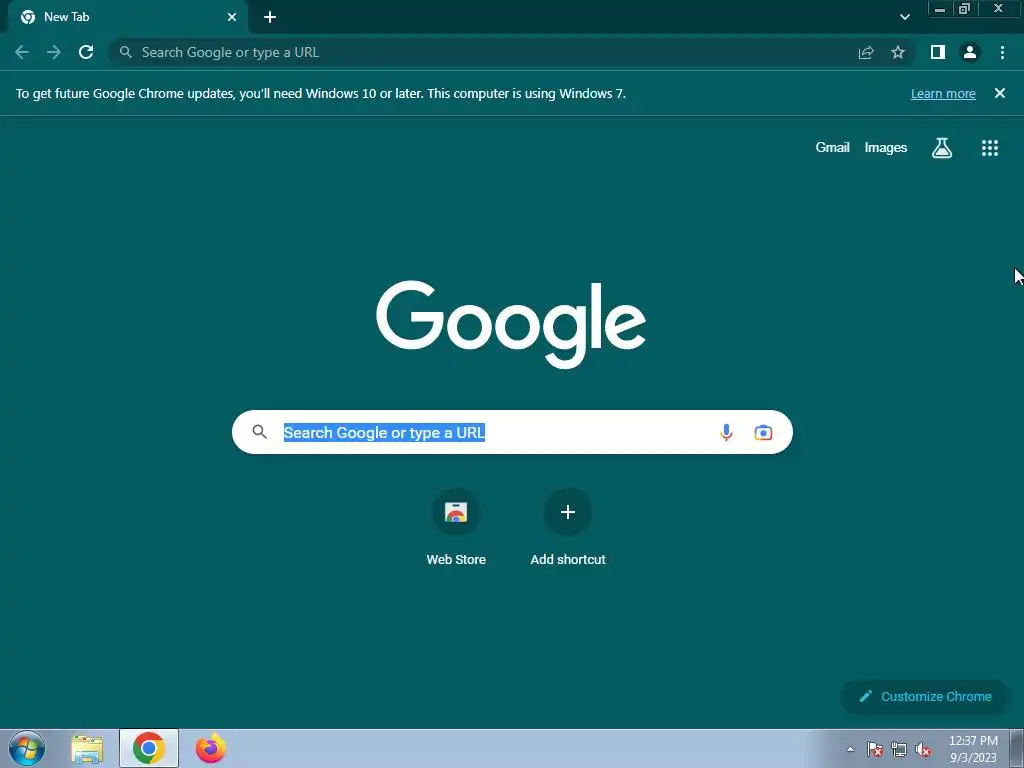Click the browser forward arrow
1024x768 pixels.
click(54, 52)
